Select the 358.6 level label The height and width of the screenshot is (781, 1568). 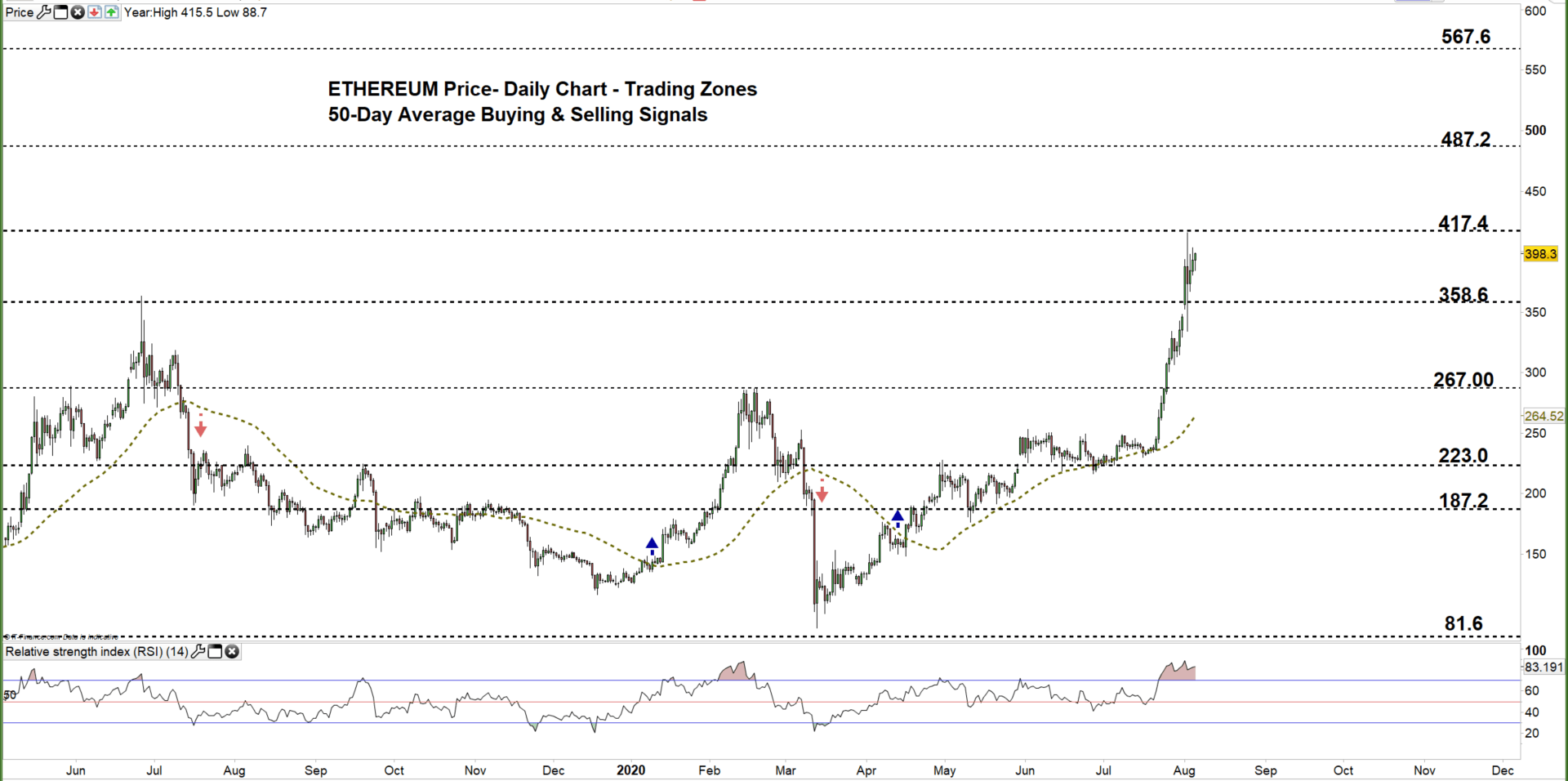coord(1463,294)
